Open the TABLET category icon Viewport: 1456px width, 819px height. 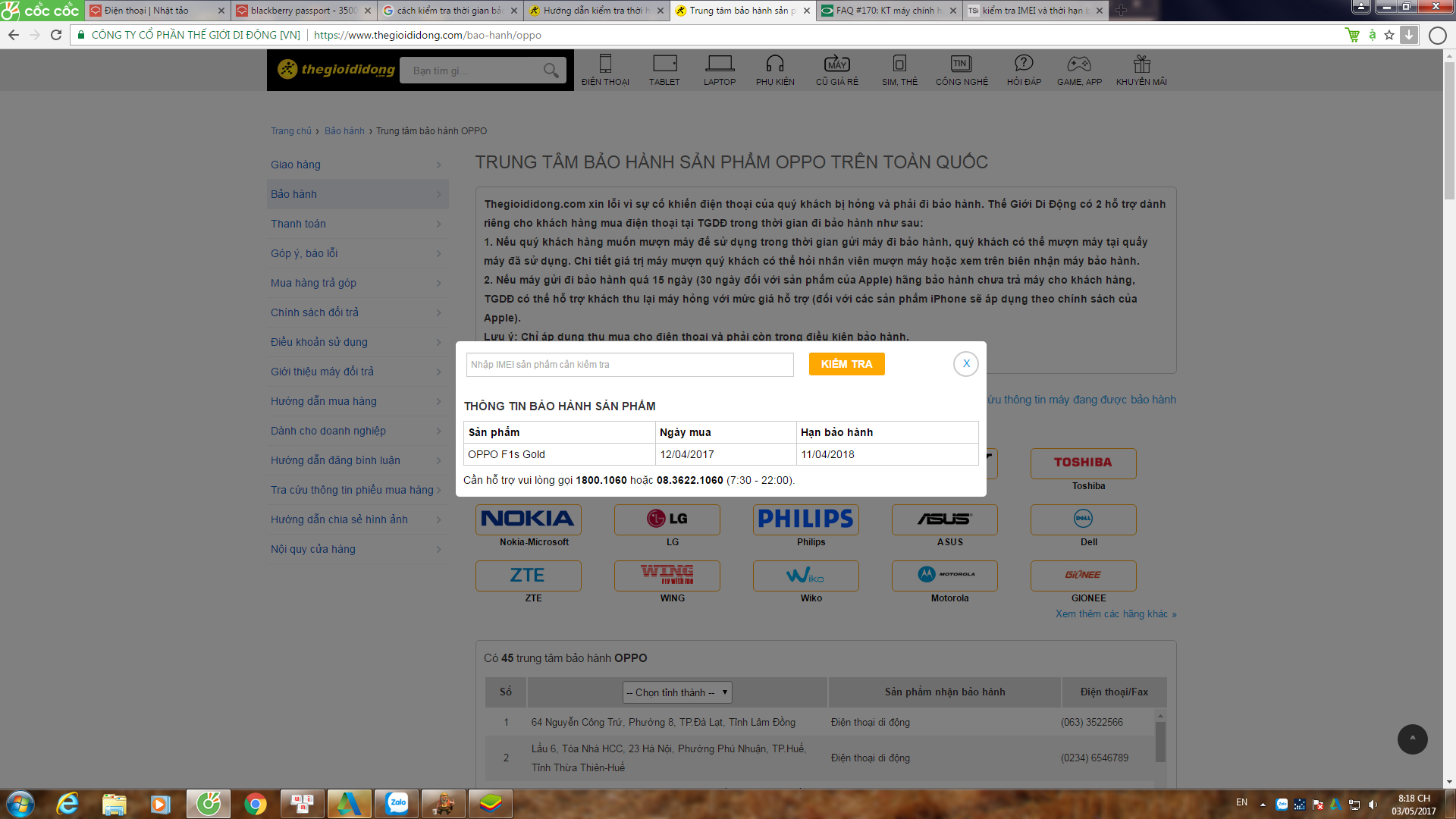click(664, 70)
